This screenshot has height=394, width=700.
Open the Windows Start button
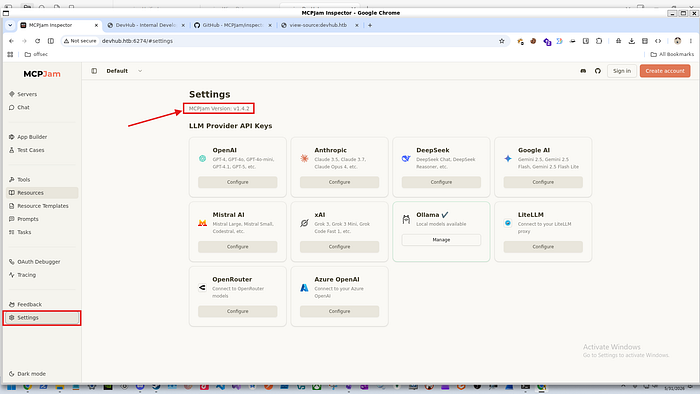tap(11, 388)
